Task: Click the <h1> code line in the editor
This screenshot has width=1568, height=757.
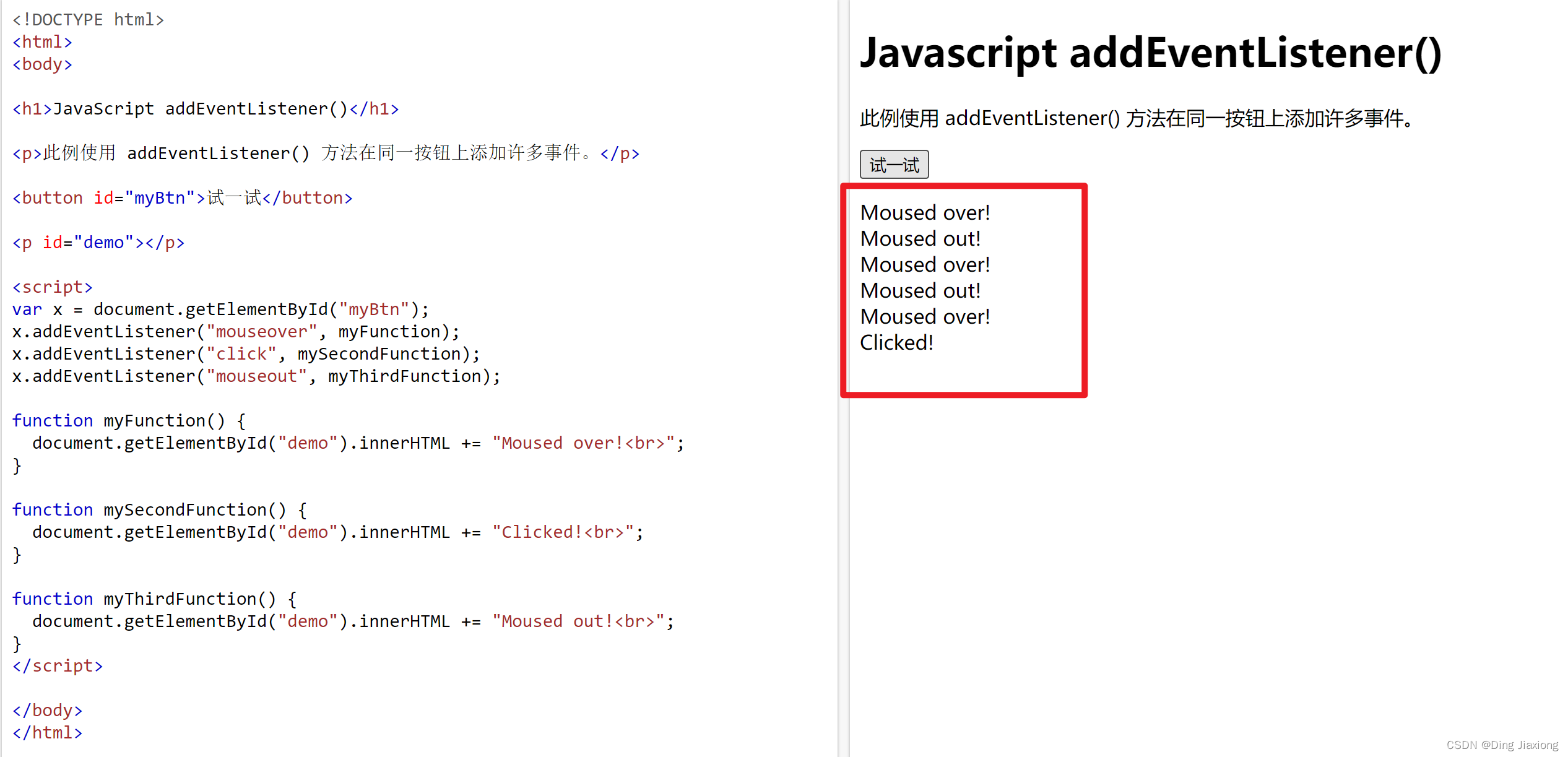Action: pos(206,109)
